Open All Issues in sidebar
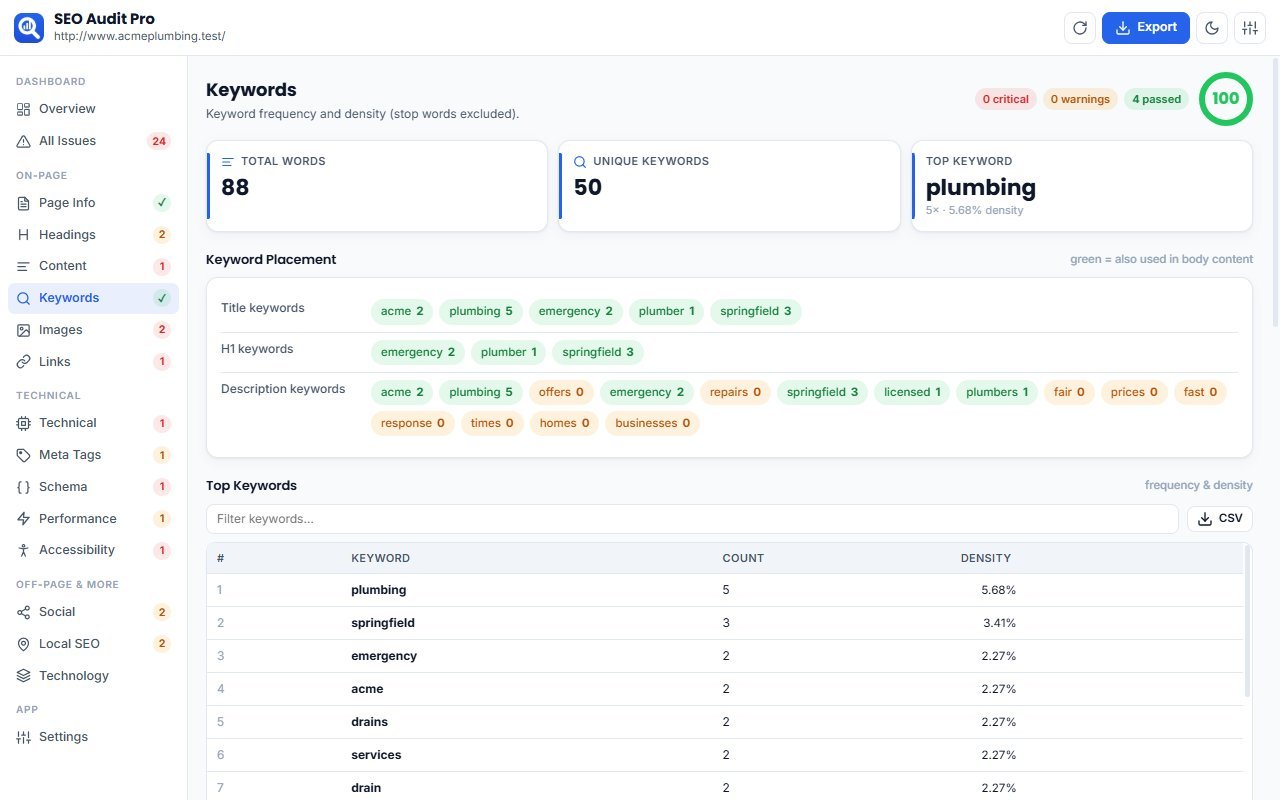This screenshot has height=800, width=1280. pos(94,141)
